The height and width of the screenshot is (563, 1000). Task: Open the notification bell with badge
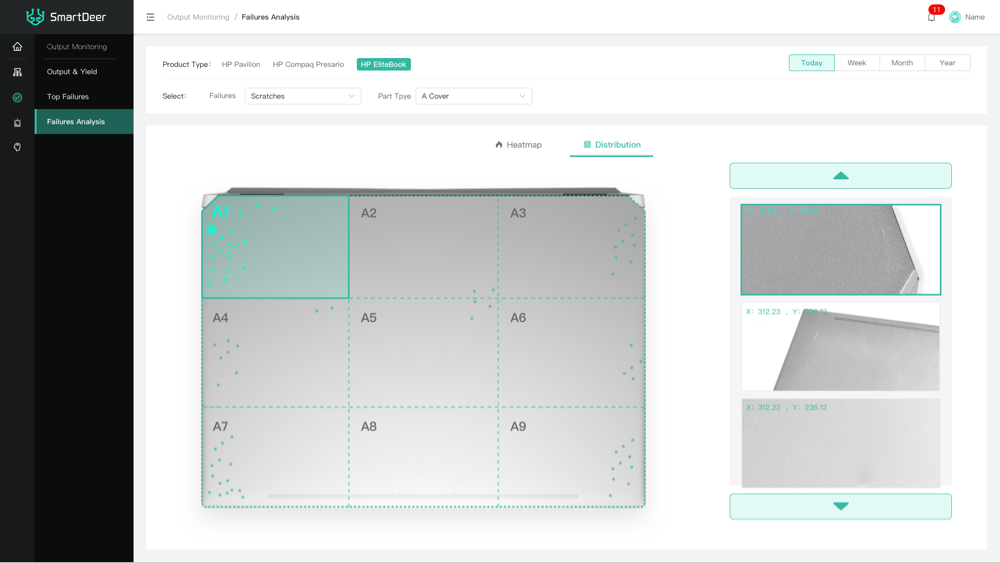931,17
